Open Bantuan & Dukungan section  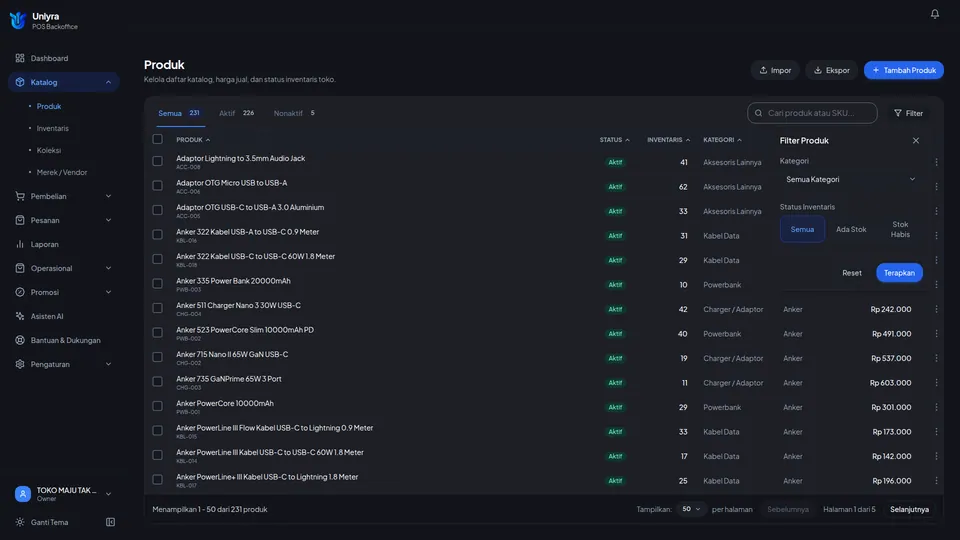64,340
